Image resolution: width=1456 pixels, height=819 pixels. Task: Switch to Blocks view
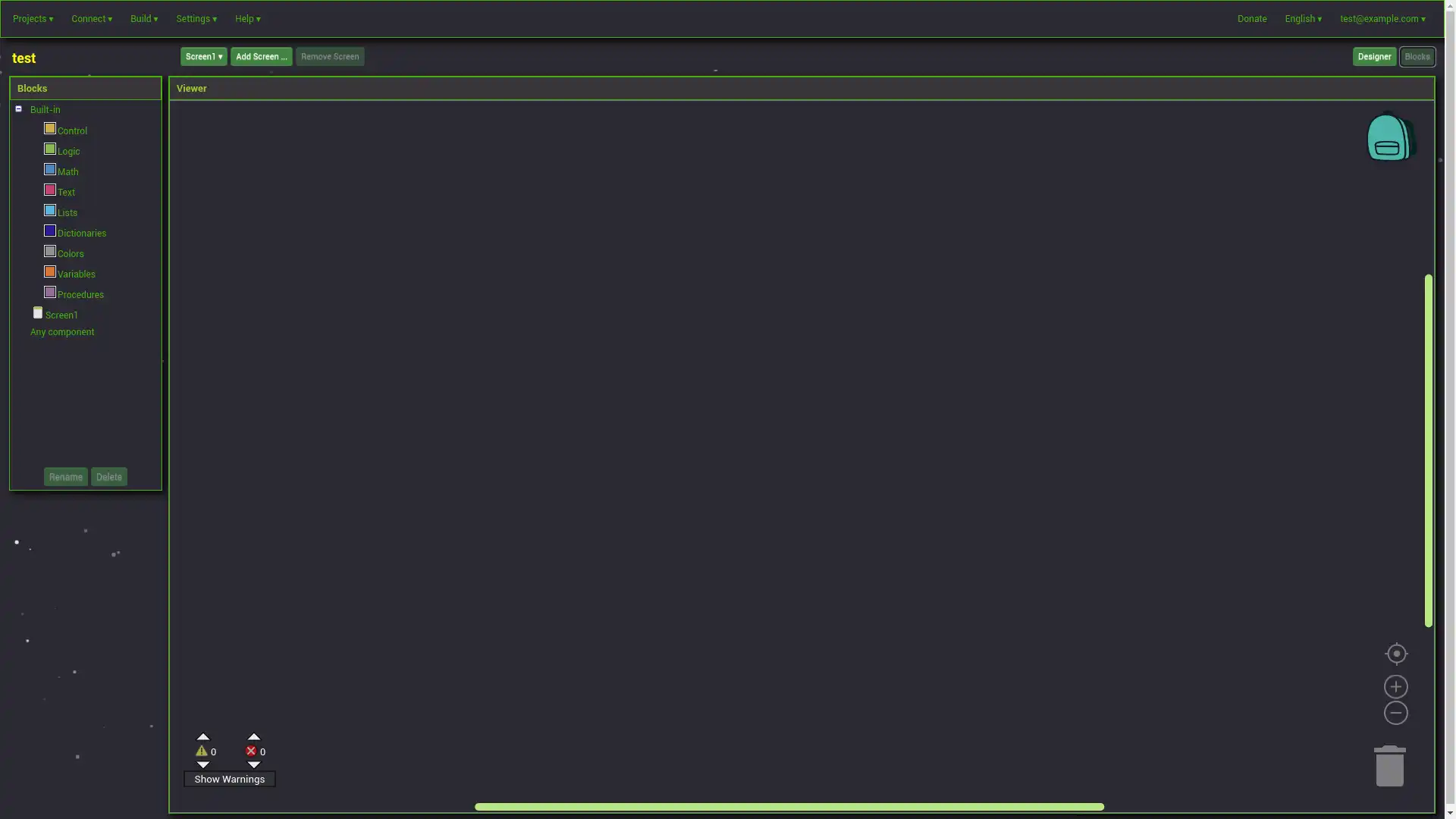coord(1417,56)
